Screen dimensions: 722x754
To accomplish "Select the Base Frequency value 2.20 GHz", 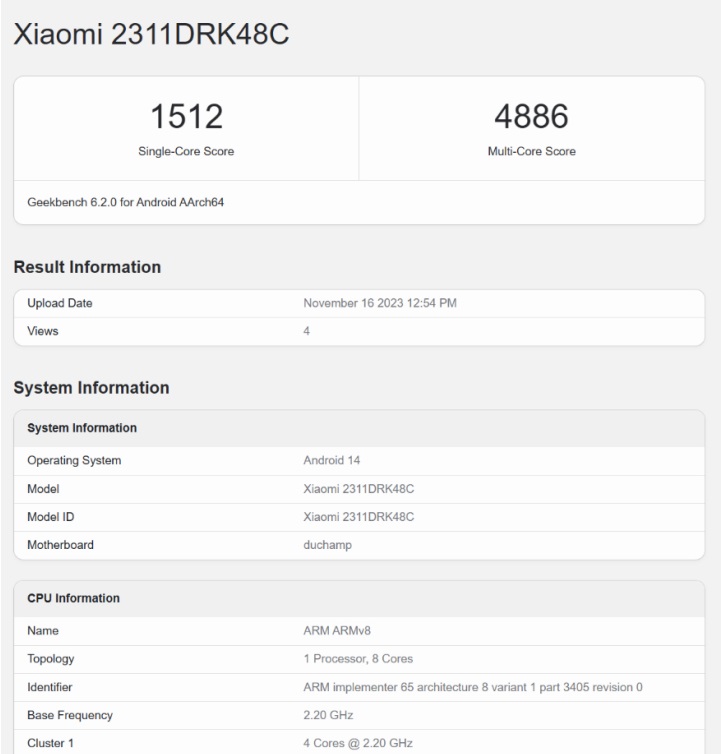I will tap(329, 716).
